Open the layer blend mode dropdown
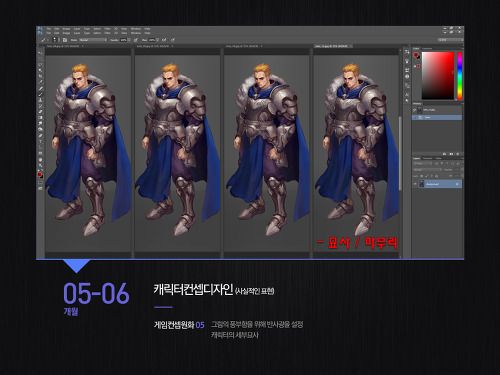 click(428, 170)
